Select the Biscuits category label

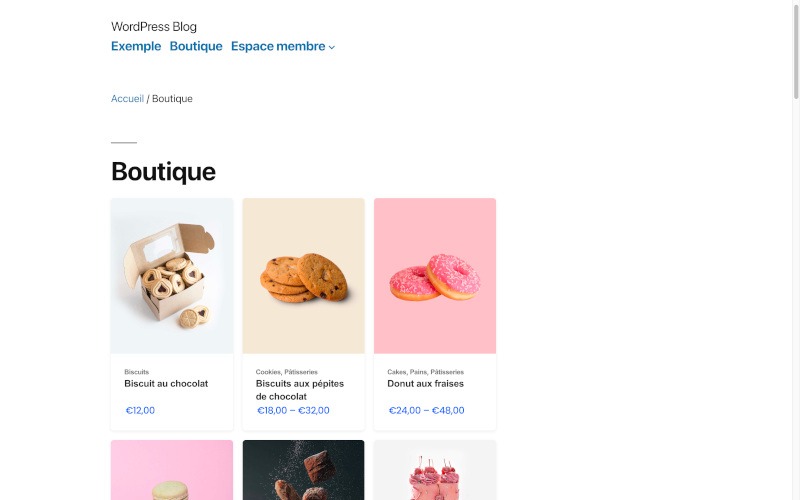[136, 372]
